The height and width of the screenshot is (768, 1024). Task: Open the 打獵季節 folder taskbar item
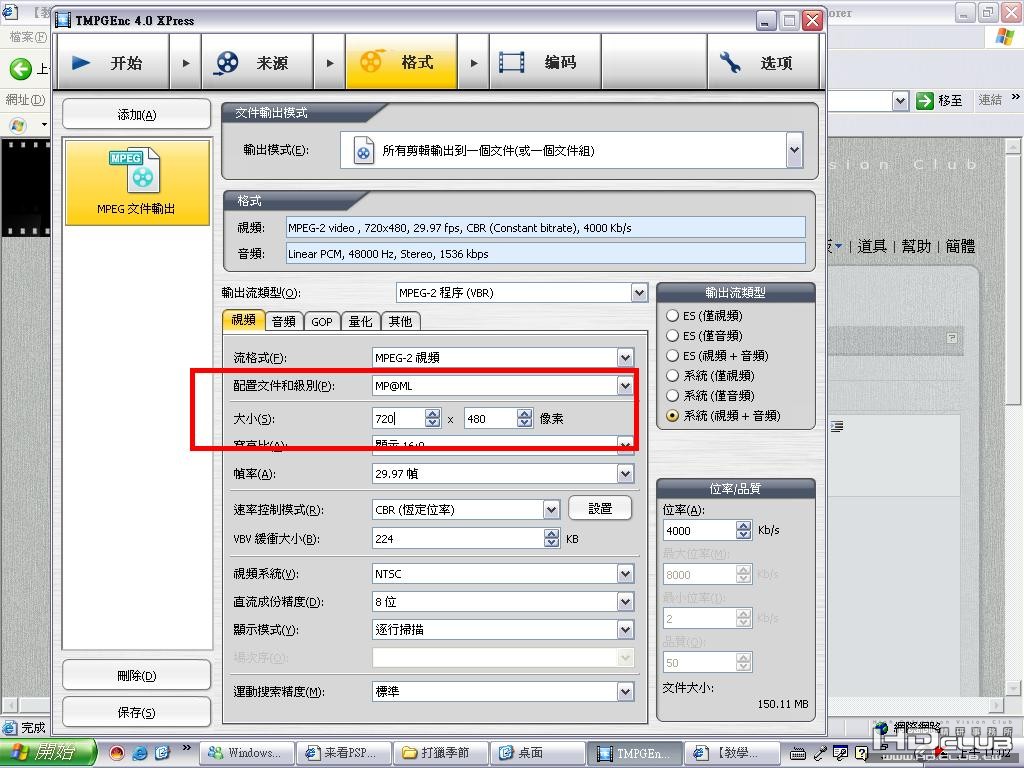coord(440,753)
